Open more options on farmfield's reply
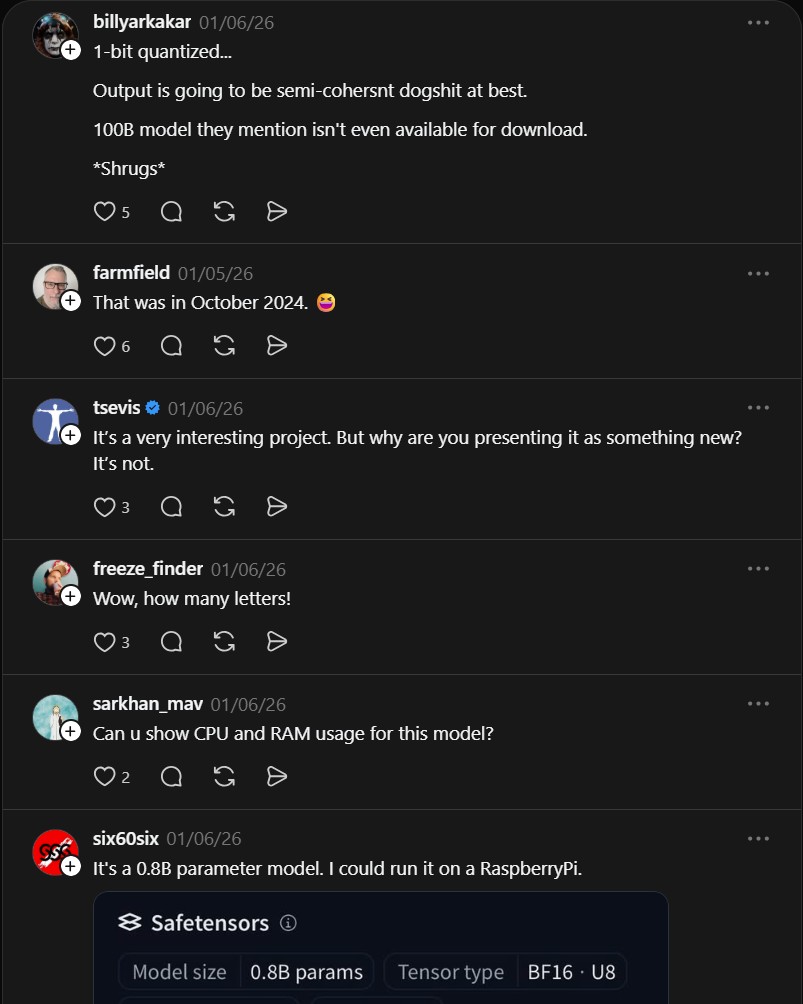The image size is (803, 1004). coord(758,273)
